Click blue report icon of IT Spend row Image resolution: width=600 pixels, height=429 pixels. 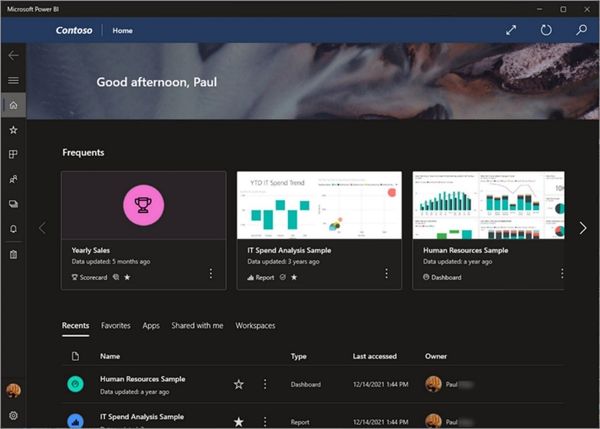tap(75, 421)
